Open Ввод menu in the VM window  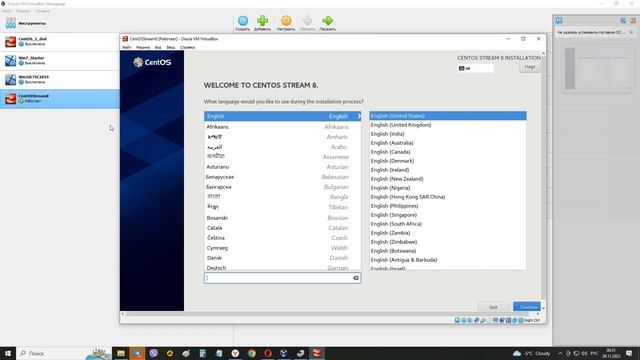(x=171, y=47)
